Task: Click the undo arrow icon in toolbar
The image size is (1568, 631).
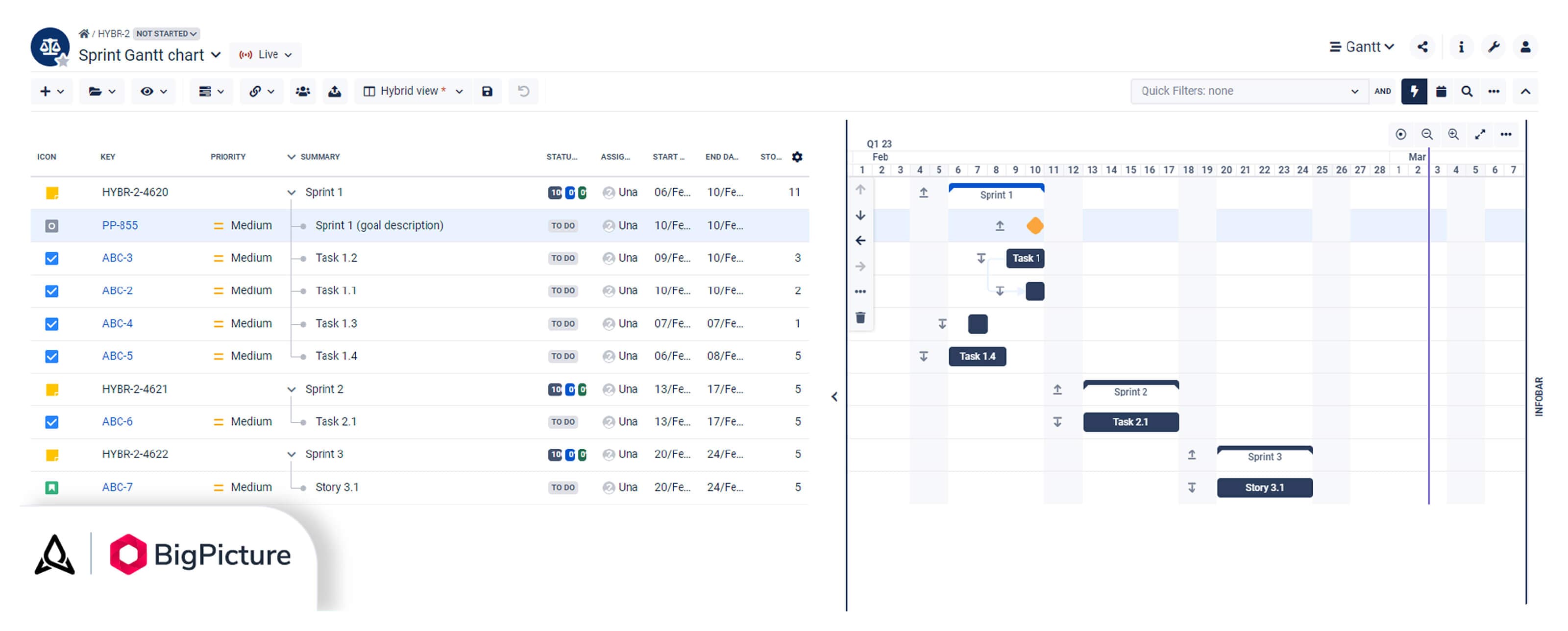Action: tap(523, 91)
